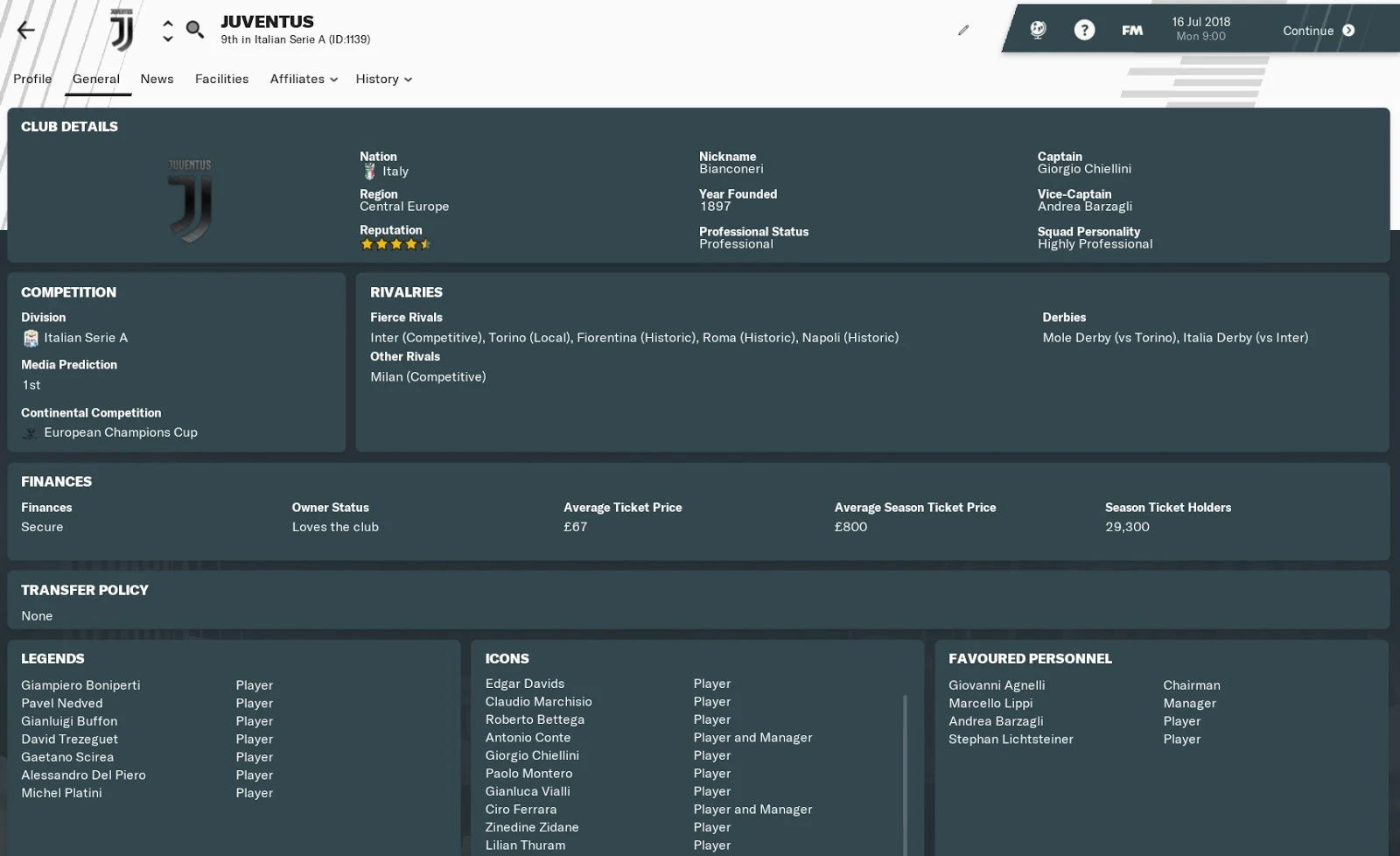This screenshot has width=1400, height=856.
Task: Select legend Pavel Nedved
Action: coord(62,703)
